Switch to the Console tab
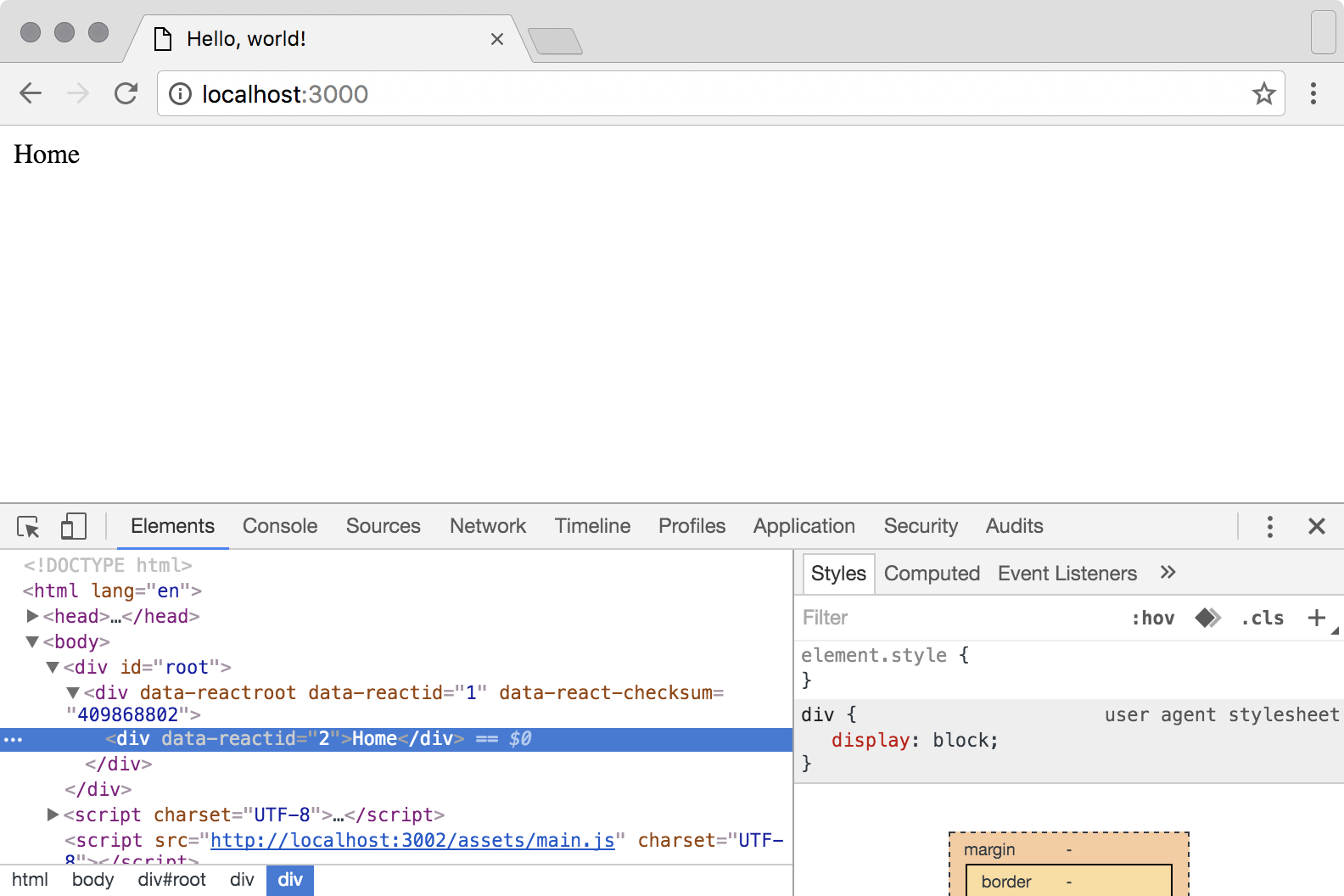The image size is (1344, 896). pyautogui.click(x=280, y=526)
